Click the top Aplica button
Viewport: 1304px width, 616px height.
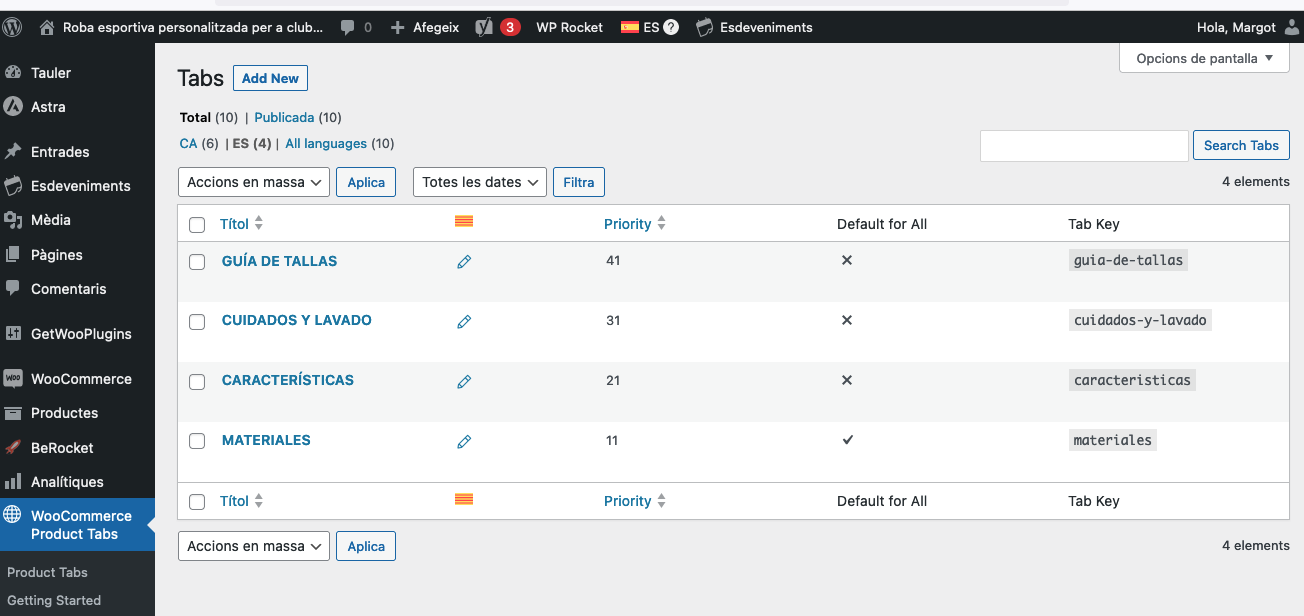(366, 182)
